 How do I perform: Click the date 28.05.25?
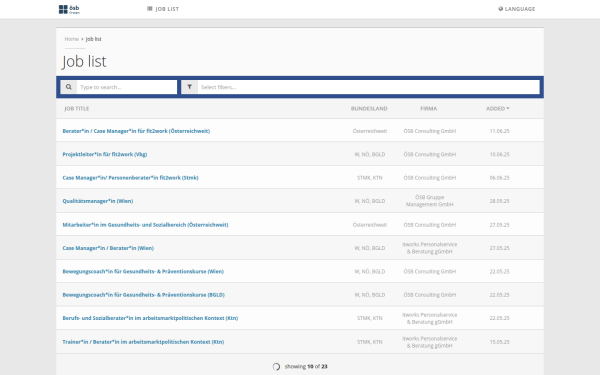[x=499, y=201]
